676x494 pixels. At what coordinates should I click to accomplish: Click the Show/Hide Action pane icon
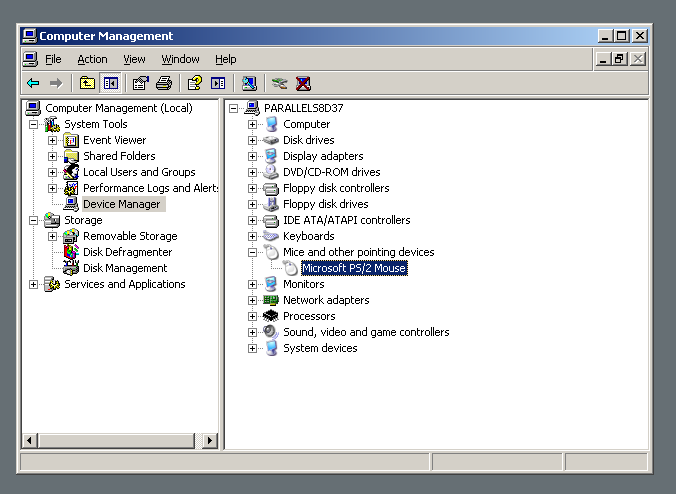click(218, 83)
